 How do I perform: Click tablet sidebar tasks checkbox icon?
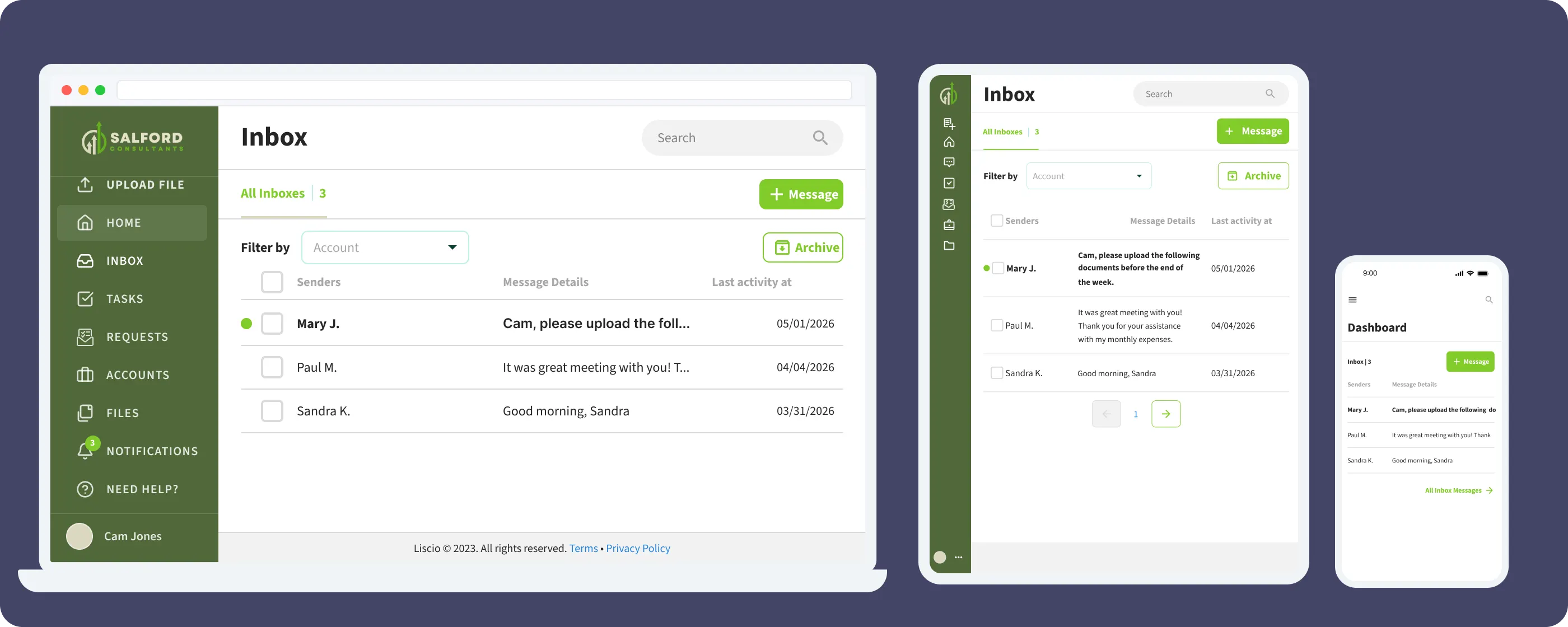(949, 183)
